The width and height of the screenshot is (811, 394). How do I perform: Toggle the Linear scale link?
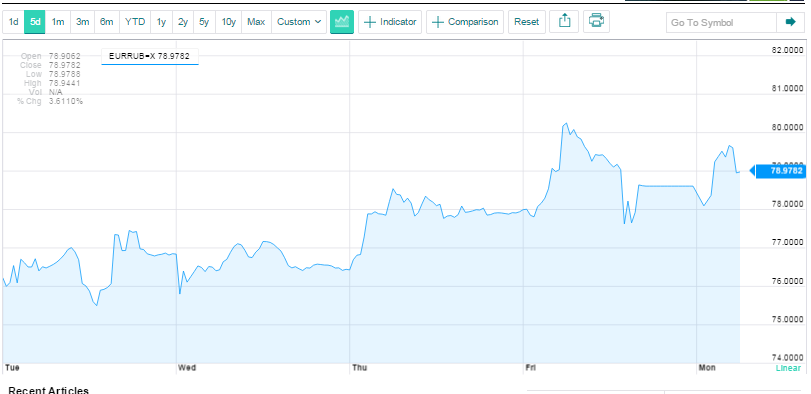pos(788,368)
